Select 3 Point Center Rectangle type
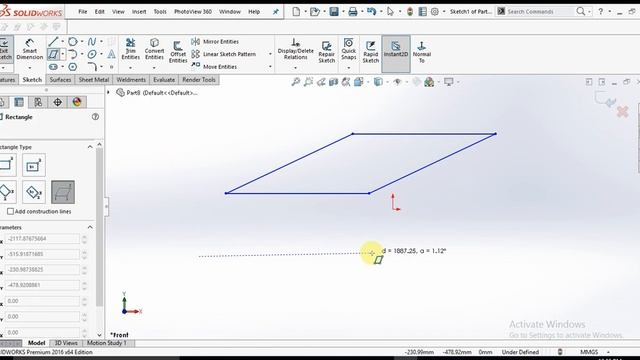The image size is (640, 360). point(33,192)
